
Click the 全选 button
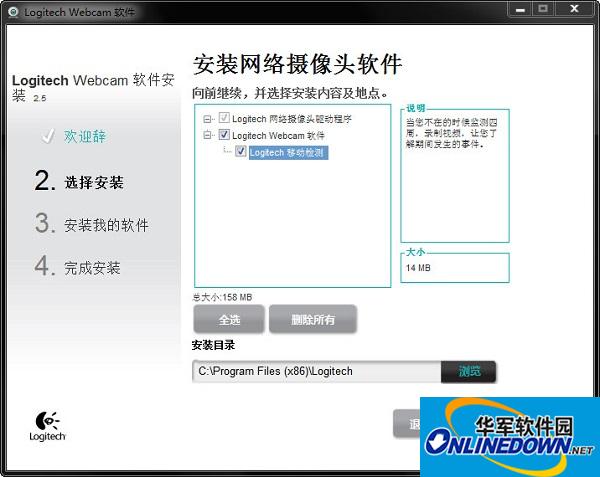tap(229, 319)
